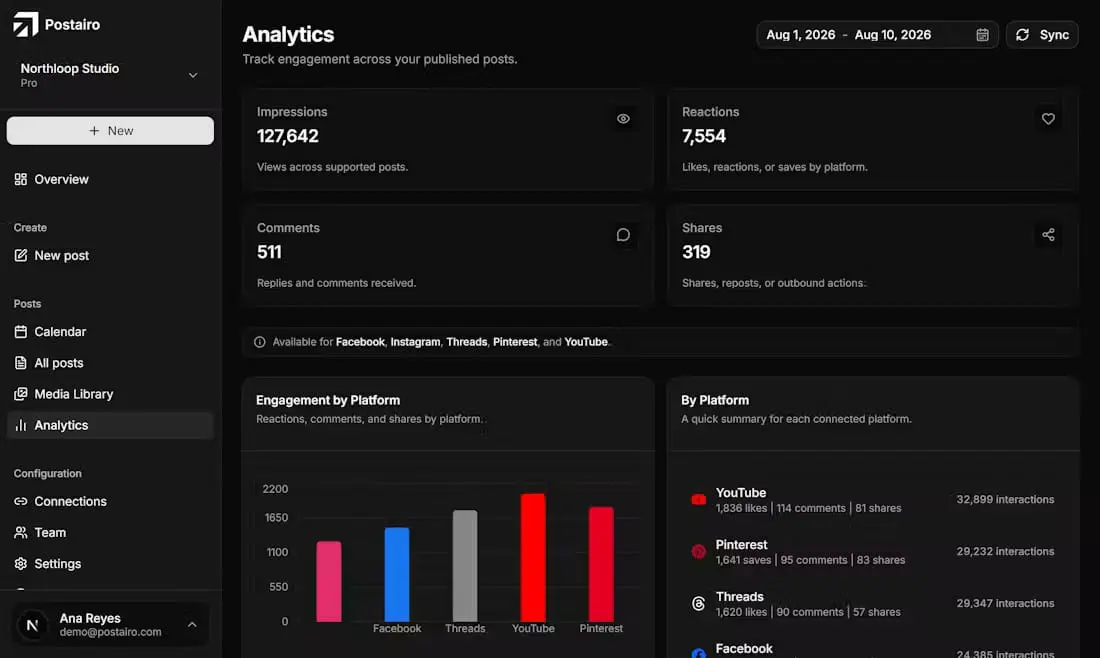The image size is (1100, 658).
Task: Open the Overview page
Action: tap(110, 180)
